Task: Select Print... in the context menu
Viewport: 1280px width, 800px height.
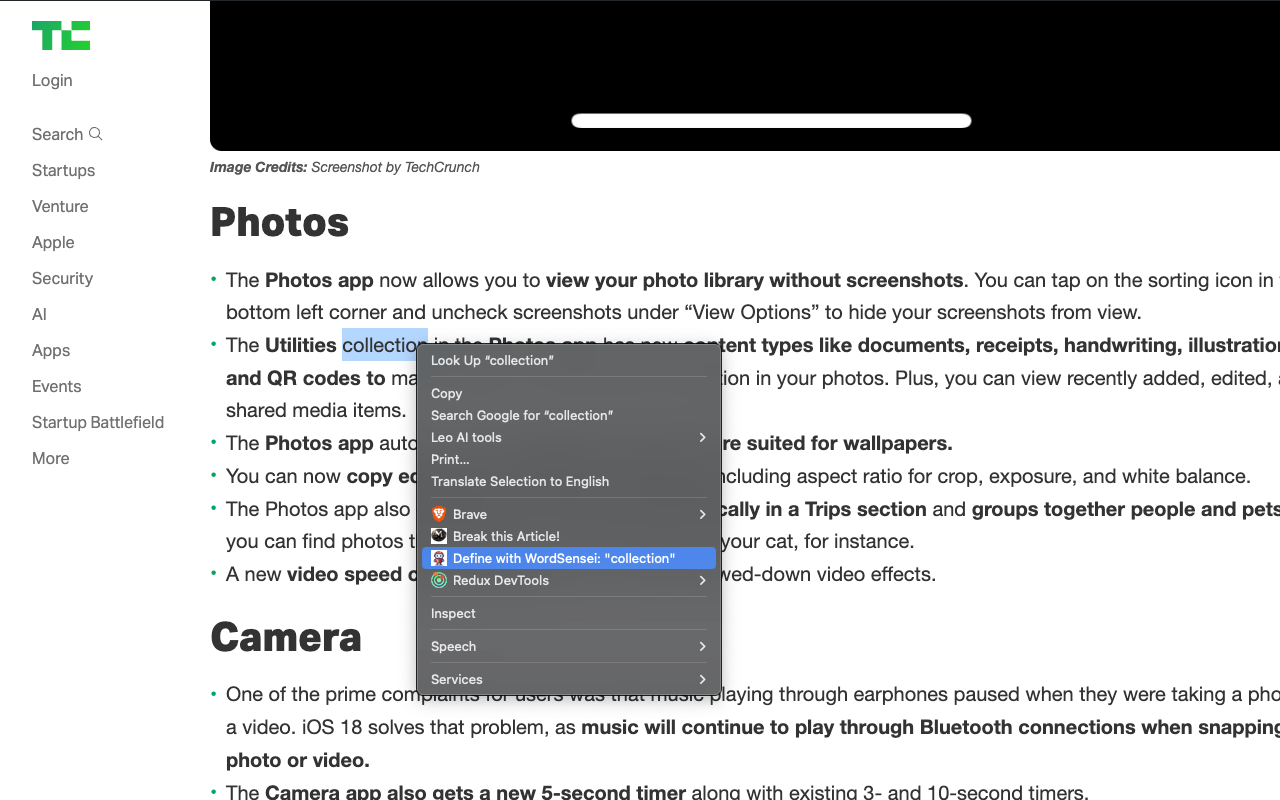Action: [569, 459]
